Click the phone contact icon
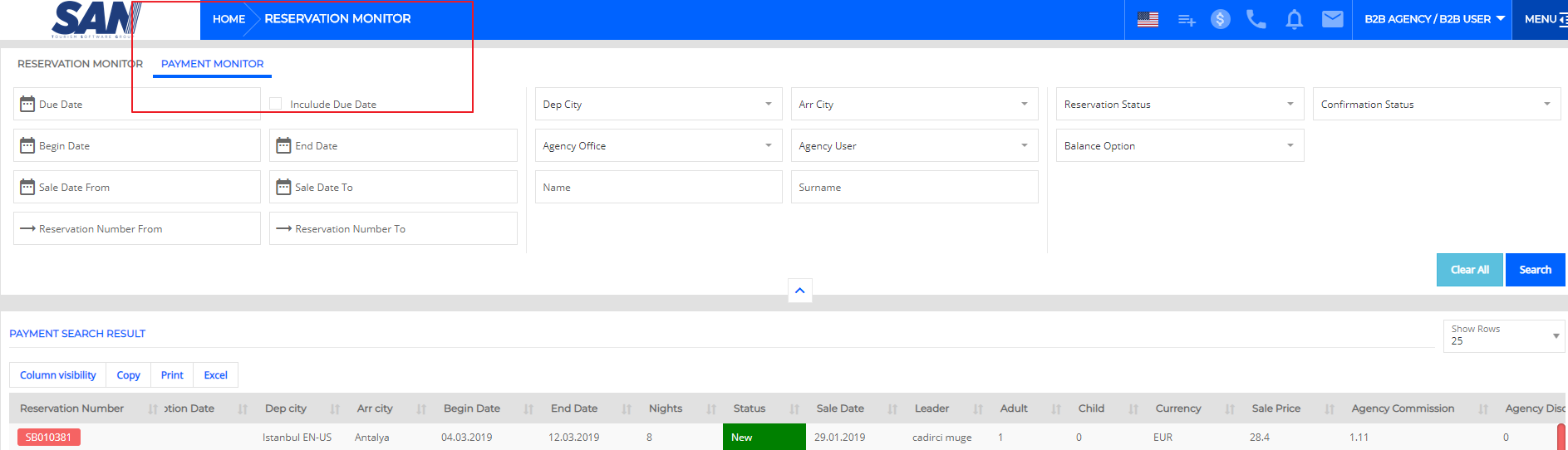The width and height of the screenshot is (1568, 450). [x=1256, y=19]
